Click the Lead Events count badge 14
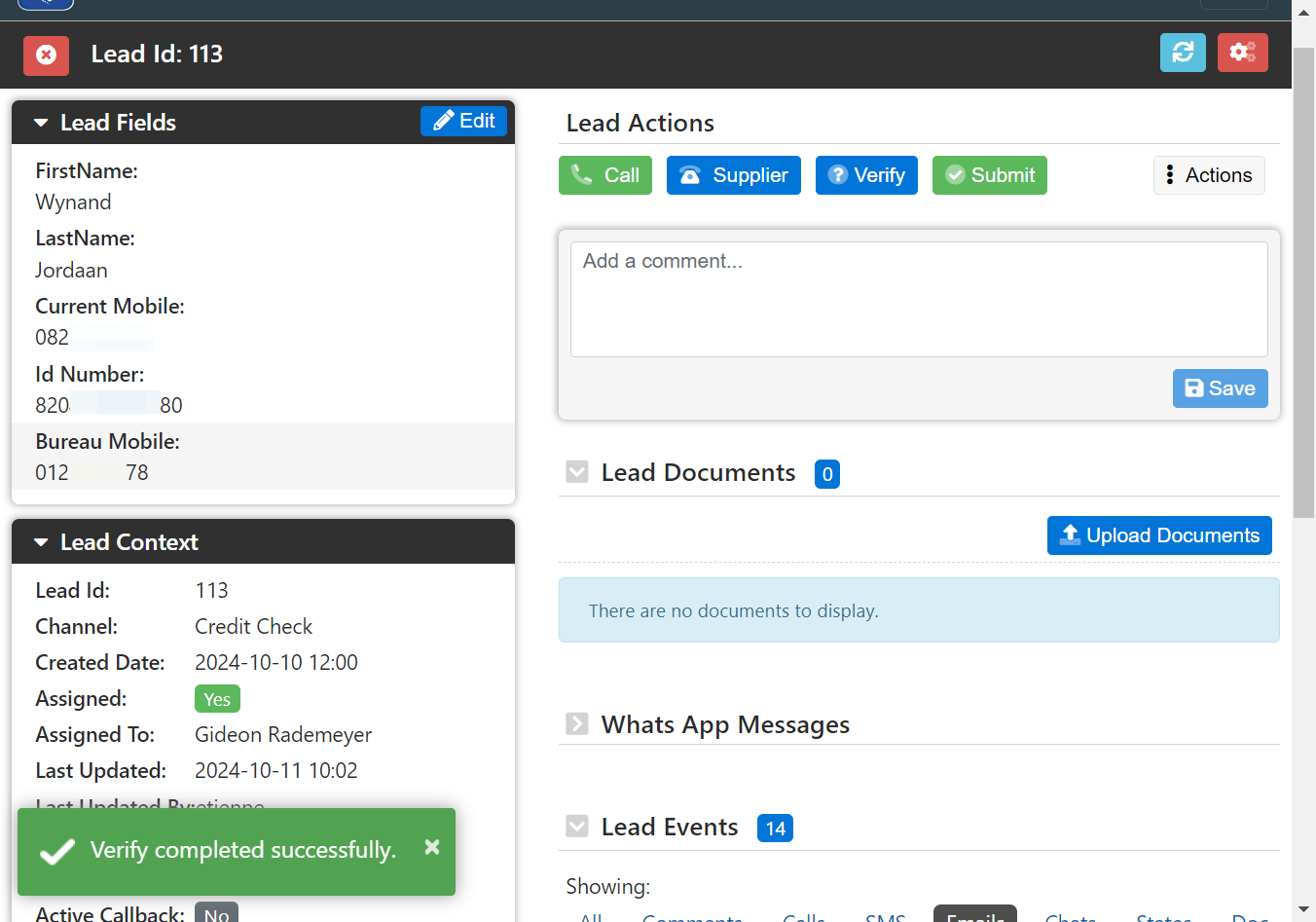The image size is (1316, 922). tap(775, 829)
